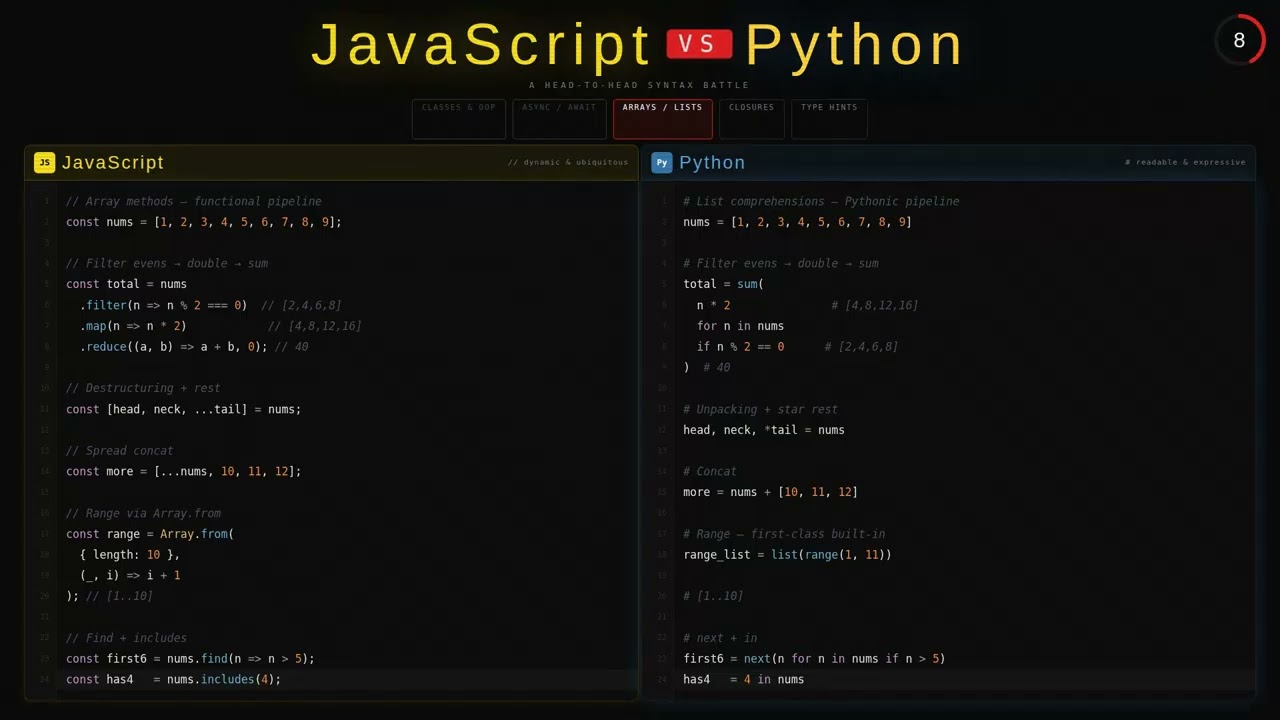
Task: Click 'first6 = next(n for n in nums...)' line
Action: pyautogui.click(x=814, y=658)
